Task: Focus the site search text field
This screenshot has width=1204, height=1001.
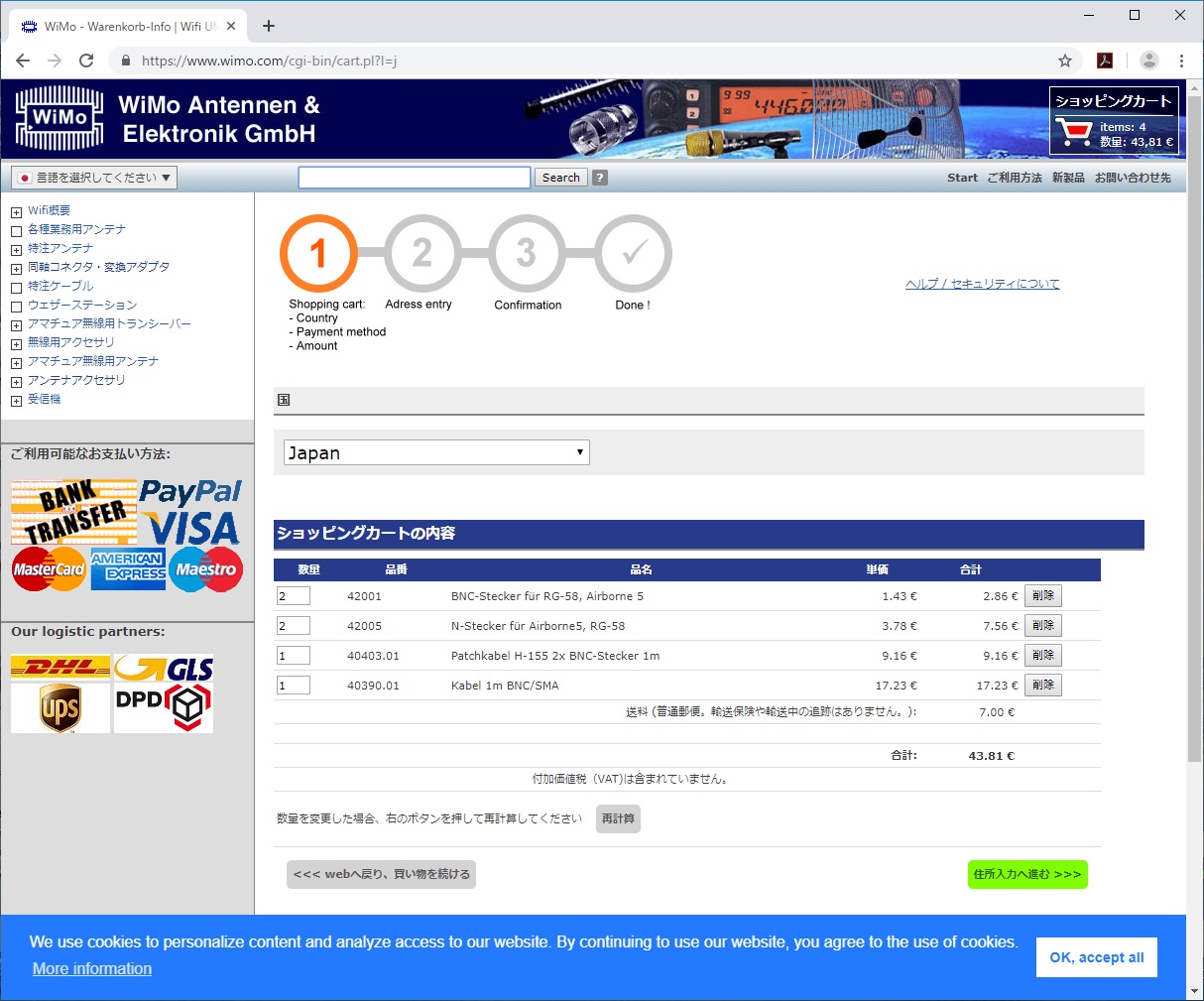Action: coord(415,178)
